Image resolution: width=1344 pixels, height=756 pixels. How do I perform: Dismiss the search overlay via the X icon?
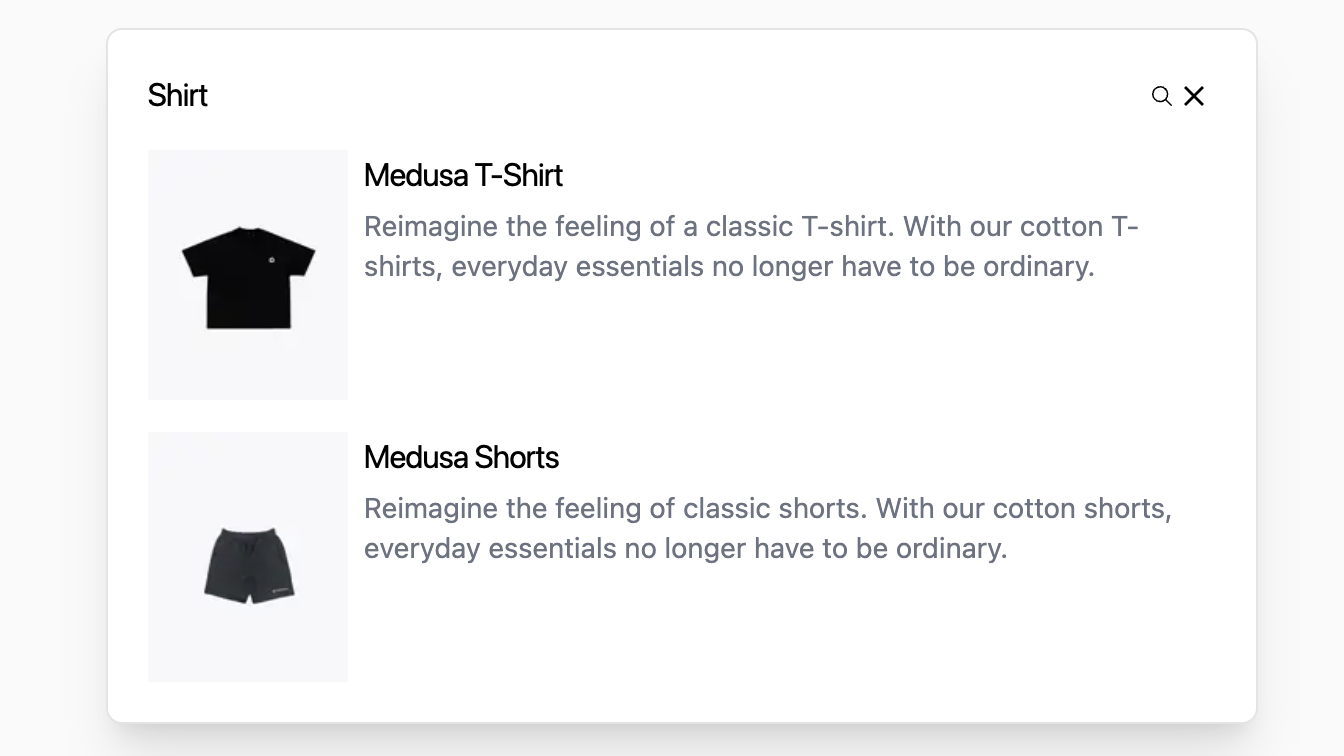(1194, 96)
